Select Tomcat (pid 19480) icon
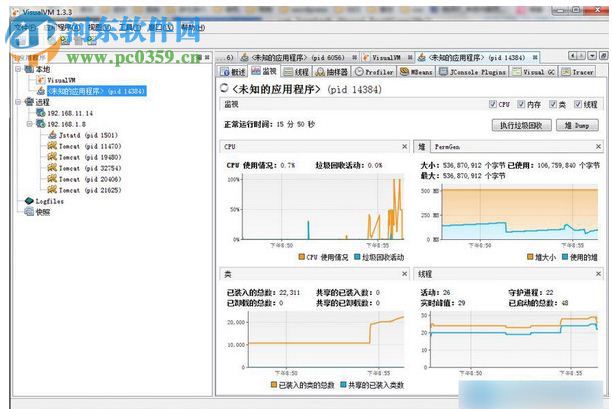 [52, 157]
